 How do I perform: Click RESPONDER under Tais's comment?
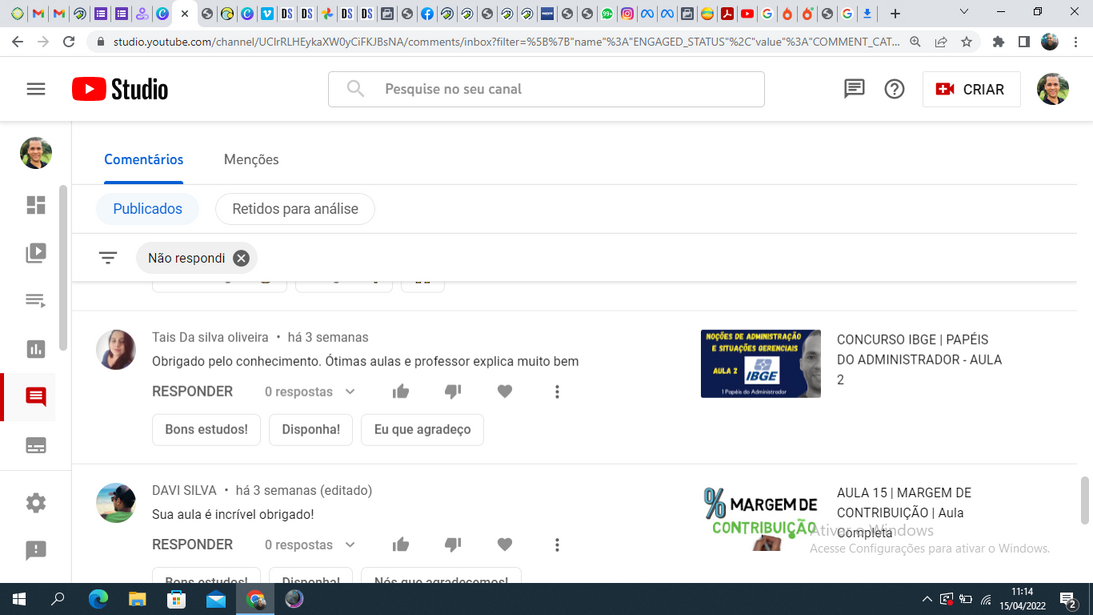pyautogui.click(x=192, y=392)
